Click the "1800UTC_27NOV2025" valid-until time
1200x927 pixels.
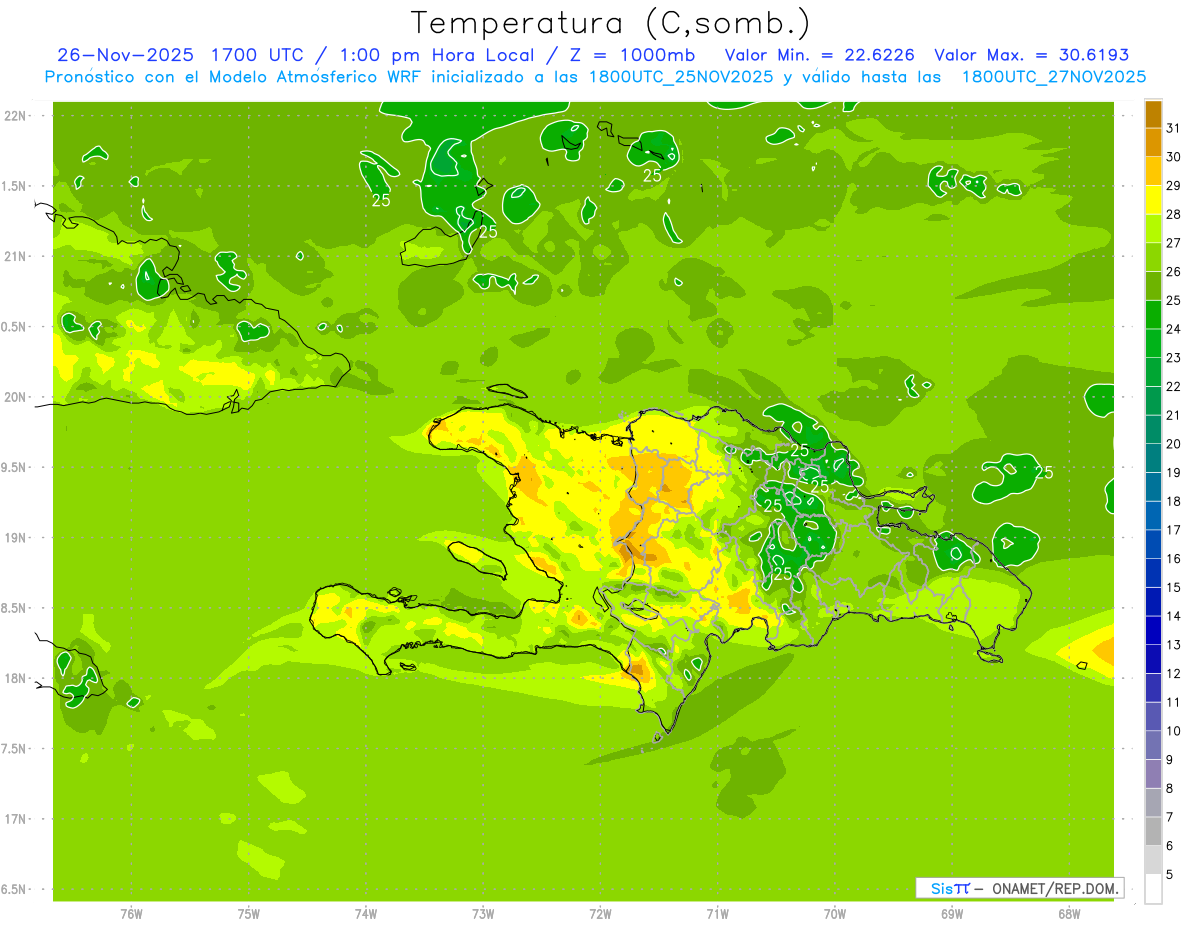(1054, 77)
